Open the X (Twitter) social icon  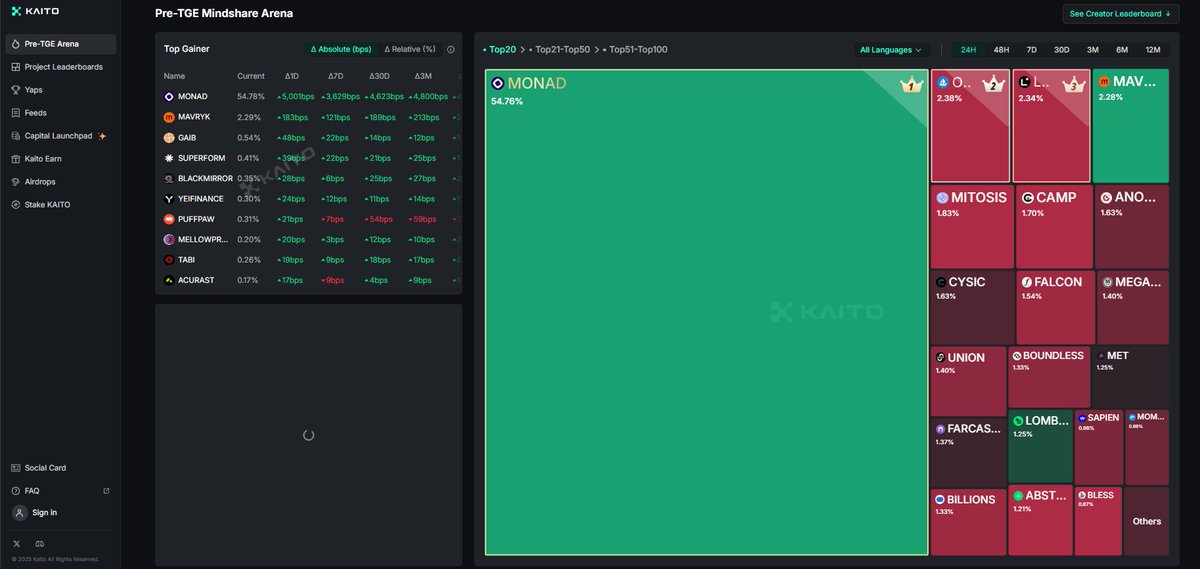coord(16,544)
